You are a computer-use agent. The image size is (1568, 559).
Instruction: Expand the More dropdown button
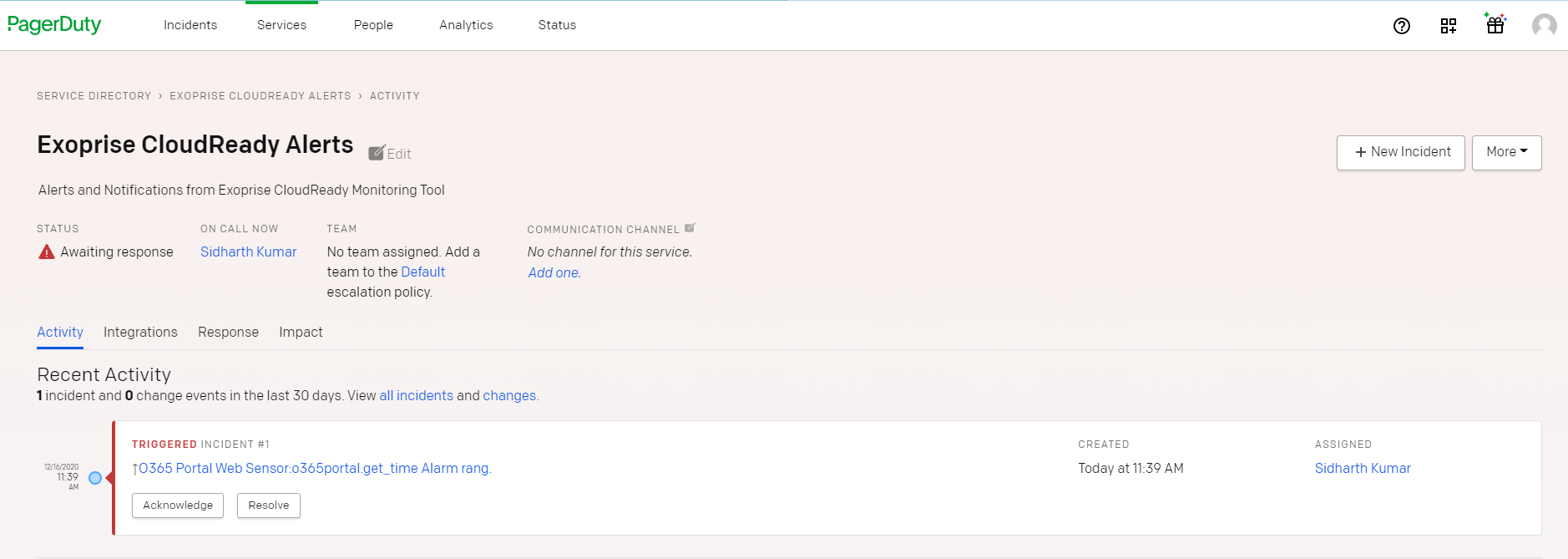point(1506,152)
